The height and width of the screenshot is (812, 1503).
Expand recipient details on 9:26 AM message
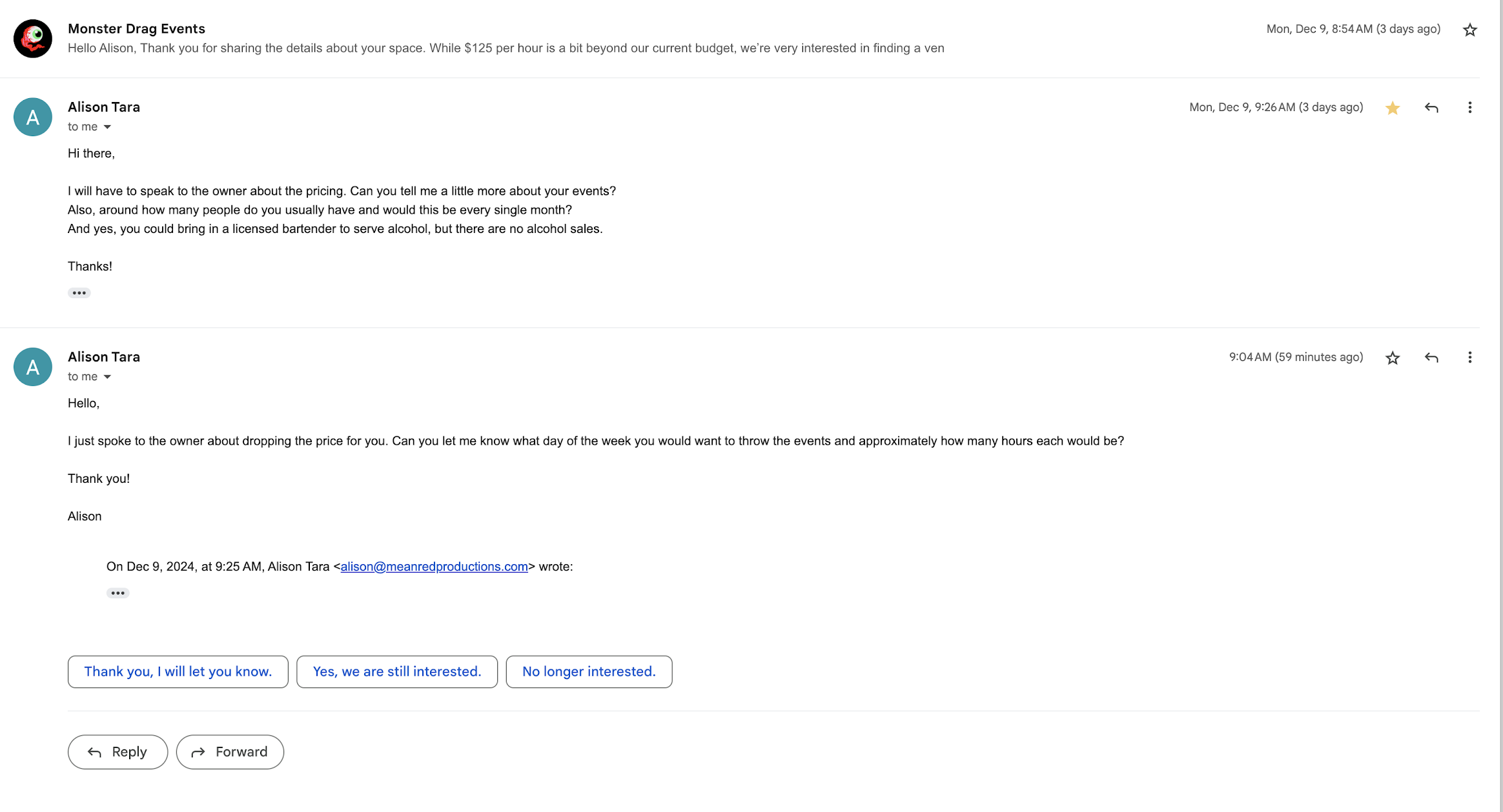click(107, 127)
